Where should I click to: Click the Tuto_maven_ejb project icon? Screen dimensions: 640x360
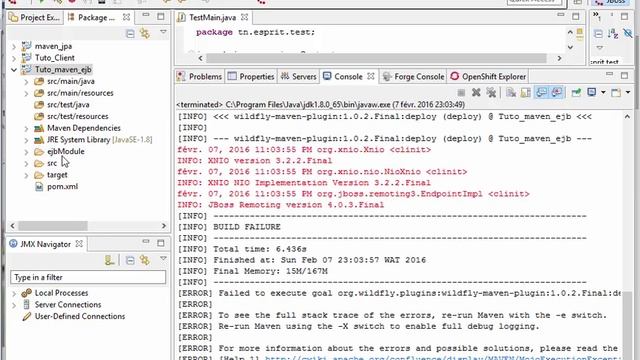point(27,69)
